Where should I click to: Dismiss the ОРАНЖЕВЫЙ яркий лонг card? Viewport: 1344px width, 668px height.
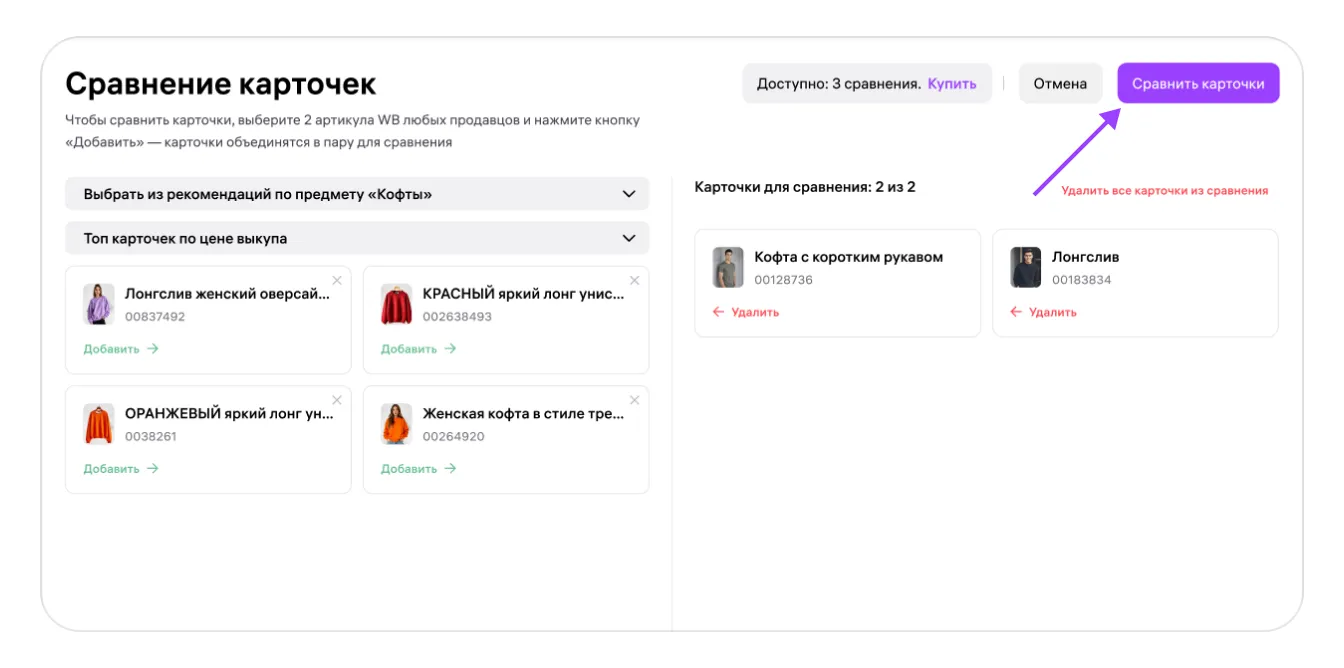tap(337, 400)
